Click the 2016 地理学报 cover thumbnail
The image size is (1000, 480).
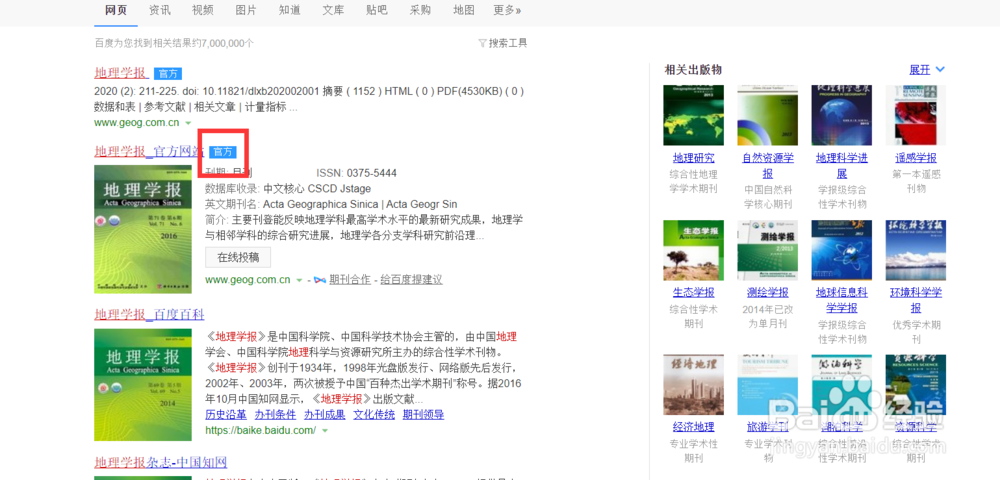click(x=143, y=229)
